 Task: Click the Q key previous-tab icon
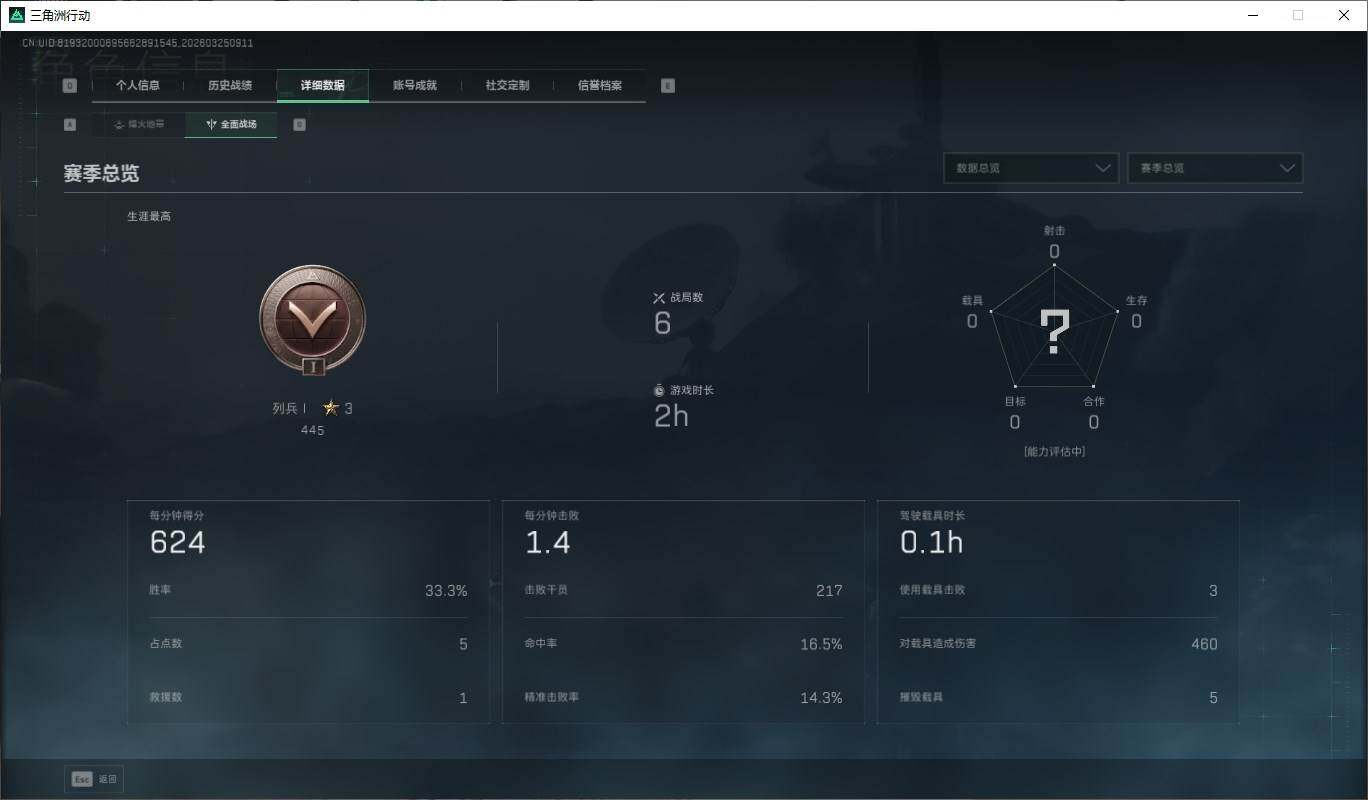69,86
